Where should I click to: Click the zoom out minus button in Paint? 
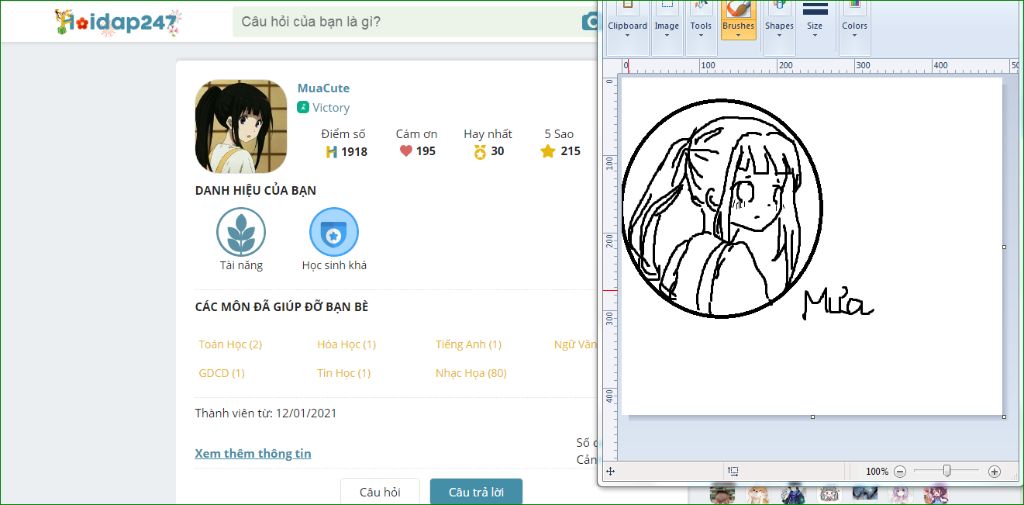(x=900, y=471)
